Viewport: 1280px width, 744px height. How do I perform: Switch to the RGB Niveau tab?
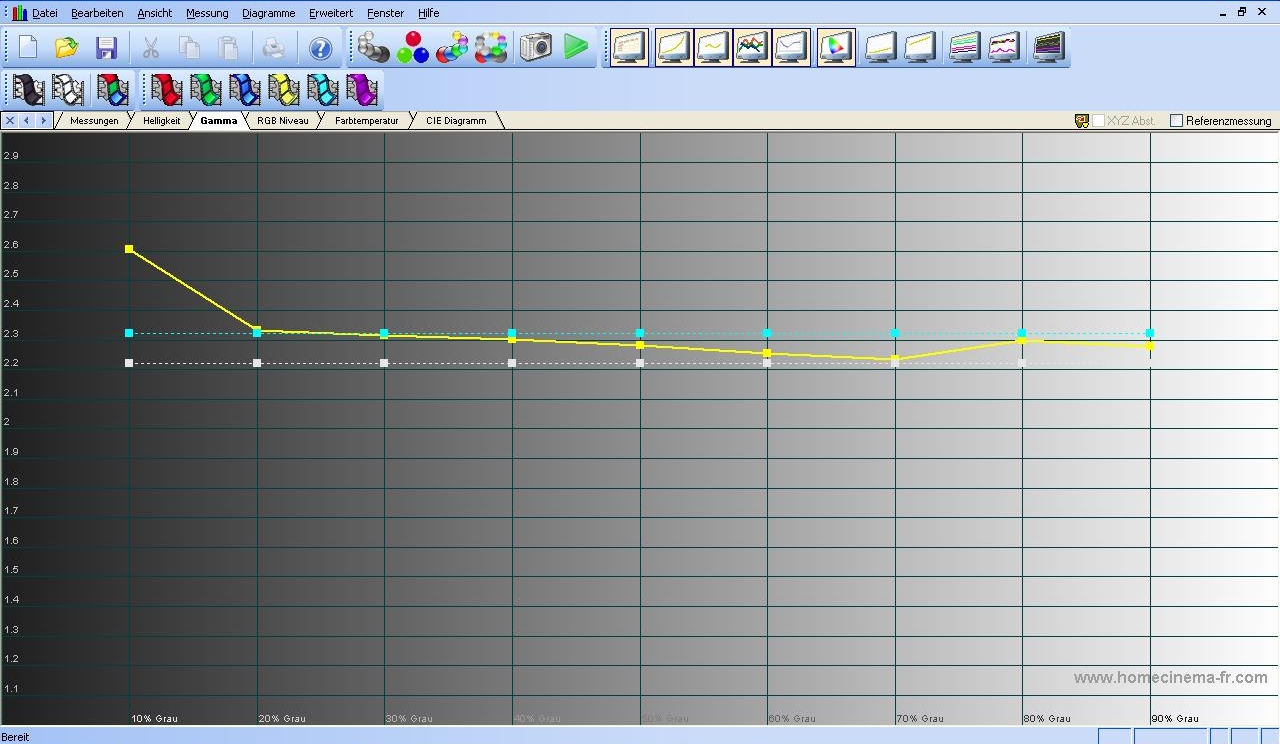282,121
